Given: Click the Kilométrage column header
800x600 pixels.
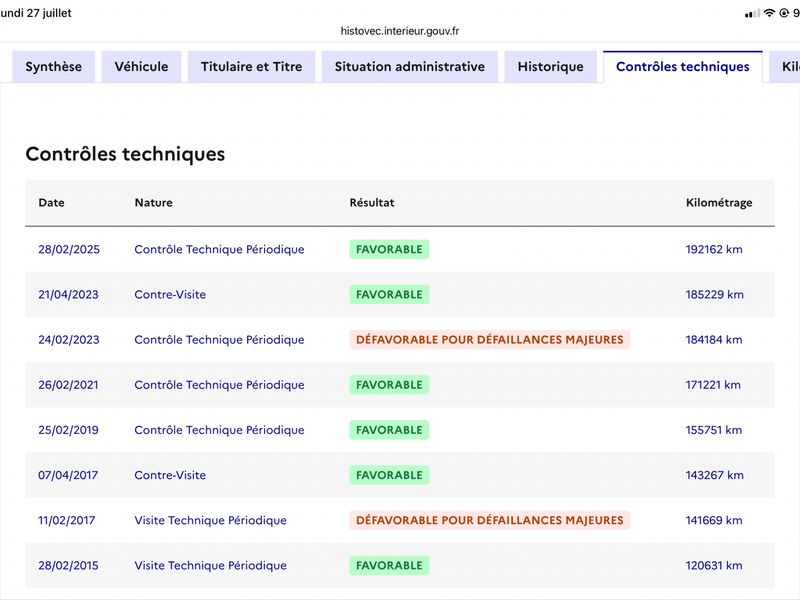Looking at the screenshot, I should 719,203.
